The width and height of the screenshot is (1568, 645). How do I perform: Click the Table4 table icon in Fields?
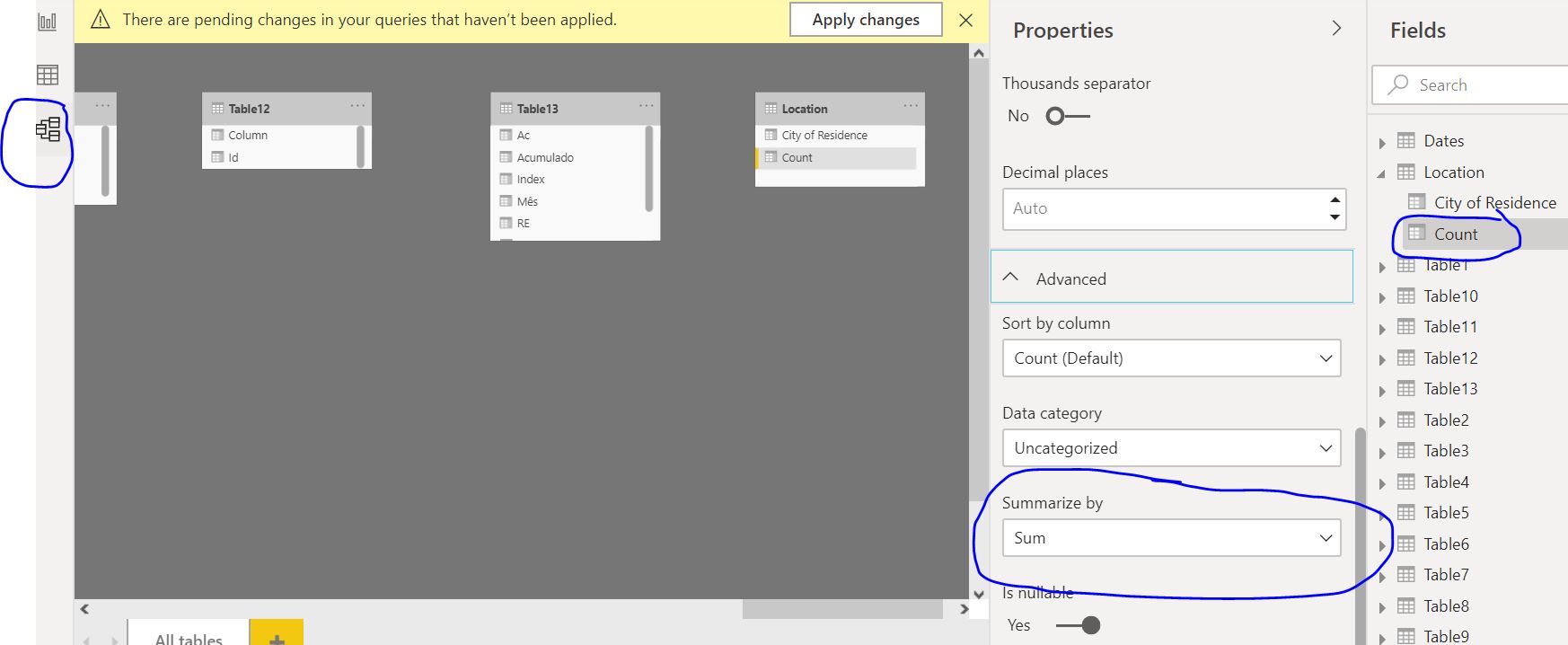click(1406, 482)
